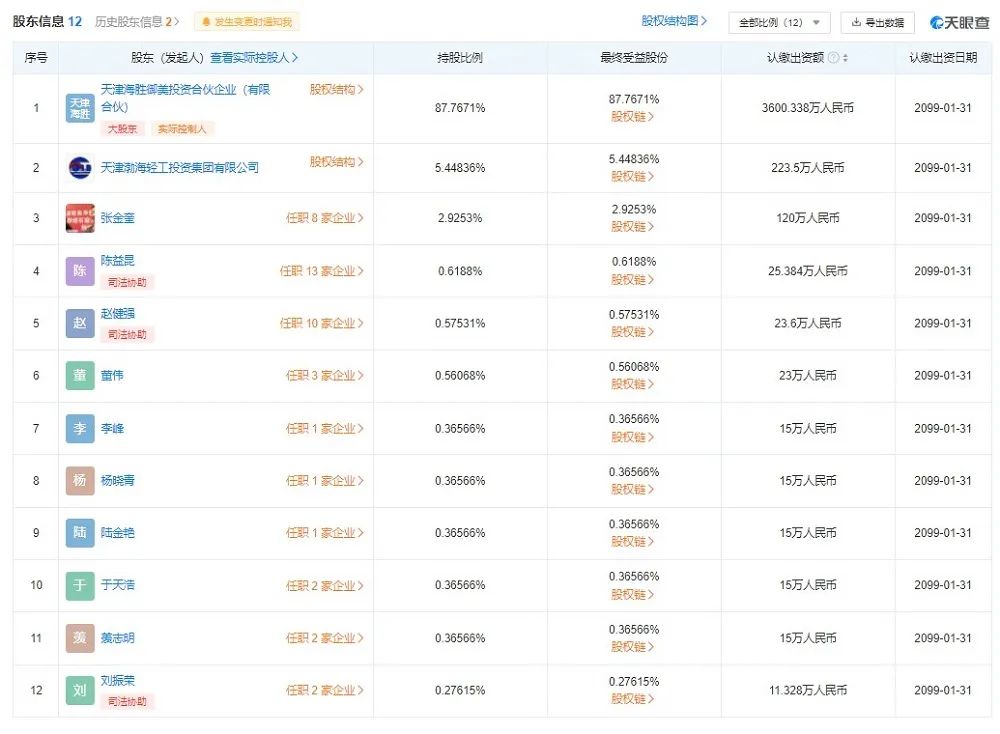Click the green 于 avatar for 于天洁
This screenshot has width=1000, height=734.
pyautogui.click(x=80, y=585)
